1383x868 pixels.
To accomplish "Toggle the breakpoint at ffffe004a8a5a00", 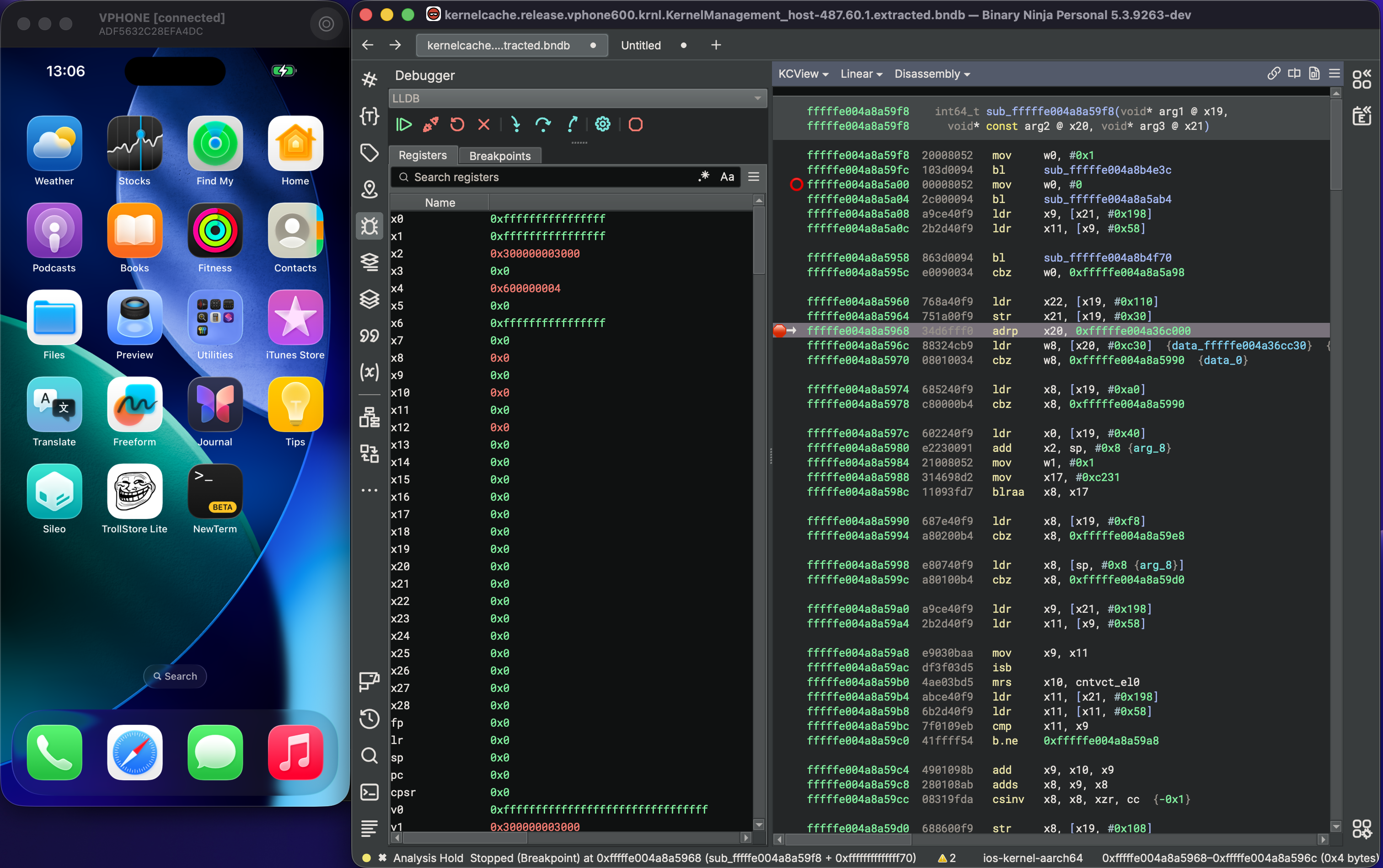I will [796, 184].
